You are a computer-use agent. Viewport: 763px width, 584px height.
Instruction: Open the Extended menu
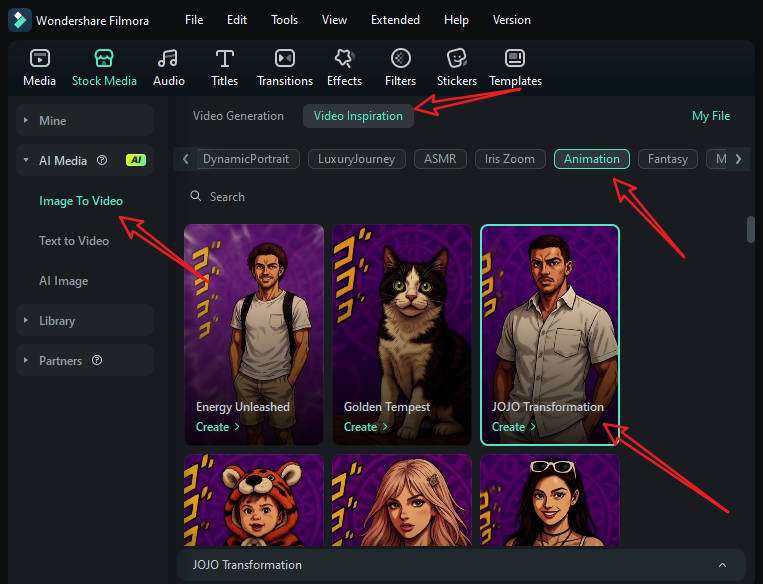tap(395, 20)
